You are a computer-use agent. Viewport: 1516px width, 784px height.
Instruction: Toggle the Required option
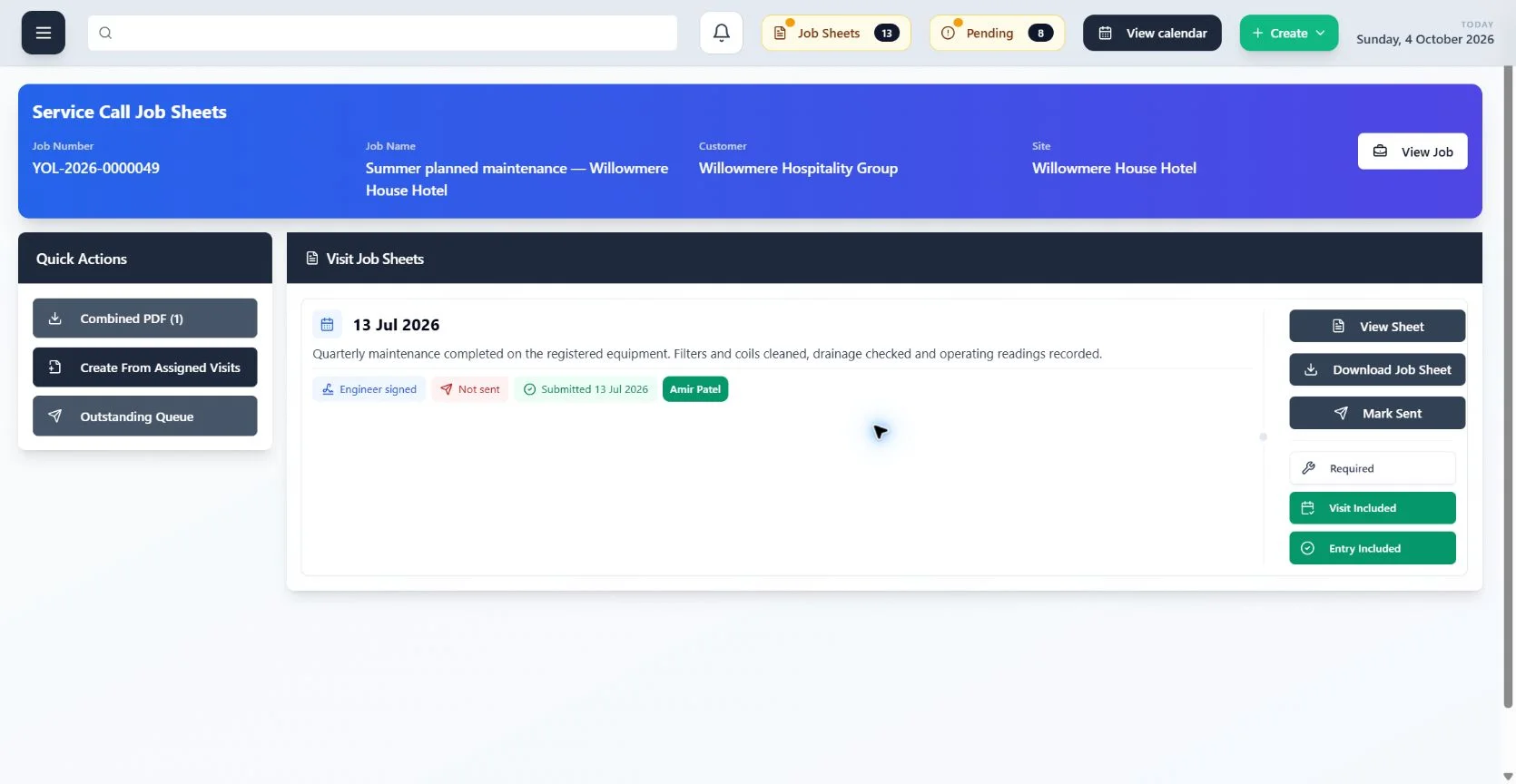pyautogui.click(x=1373, y=468)
